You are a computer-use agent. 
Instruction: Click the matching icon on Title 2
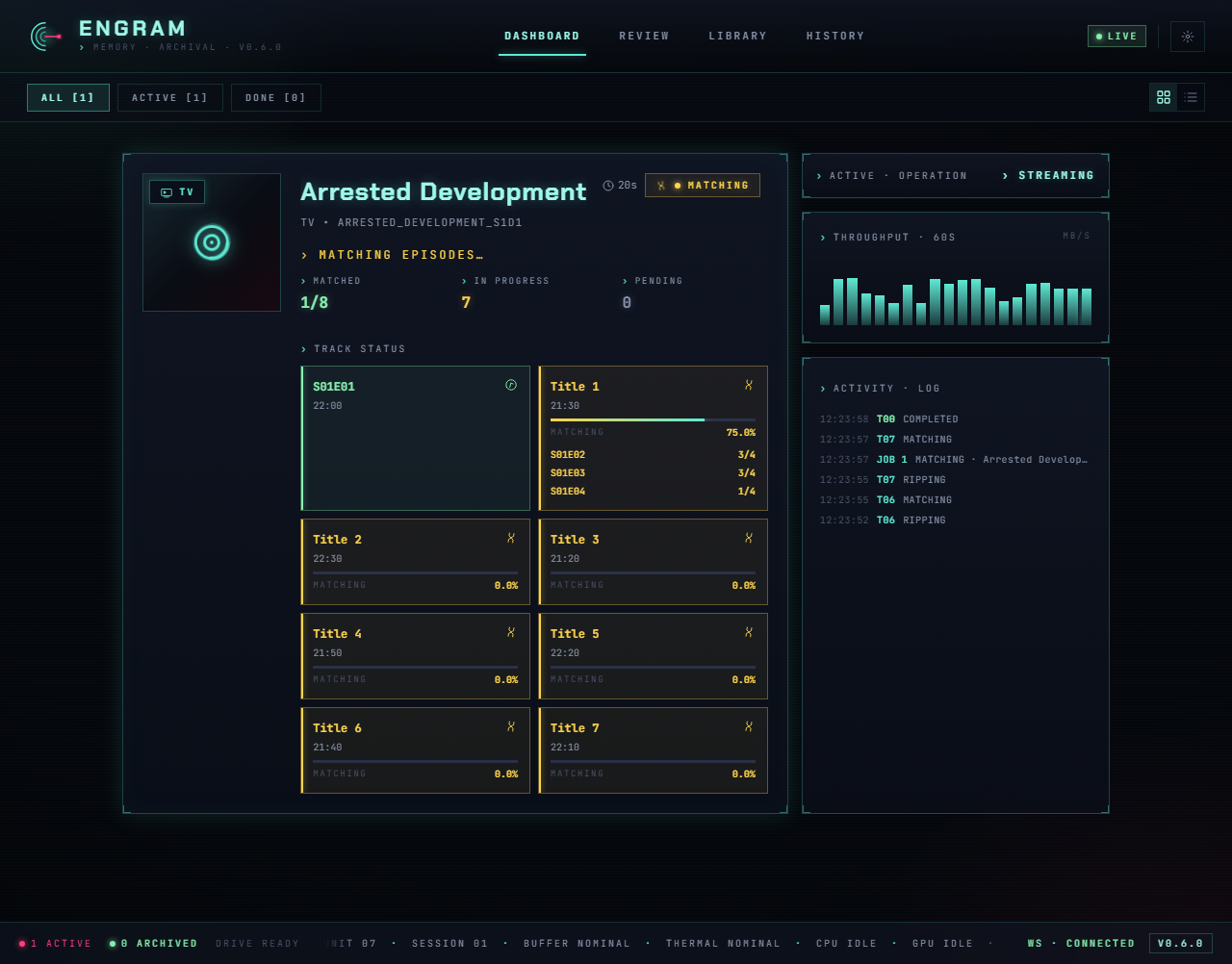(511, 538)
